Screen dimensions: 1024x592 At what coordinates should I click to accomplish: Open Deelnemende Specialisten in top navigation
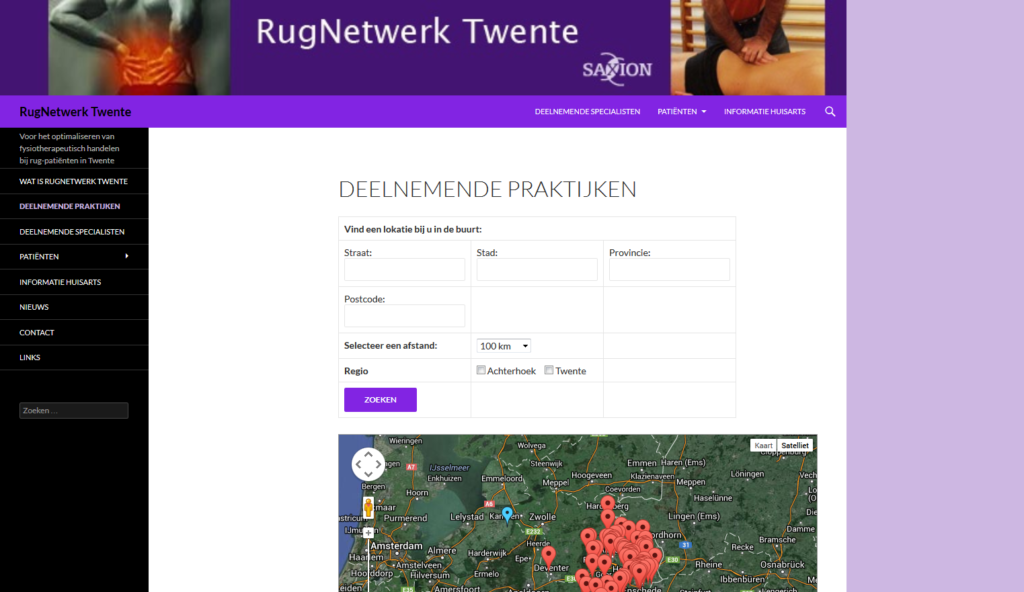point(587,112)
